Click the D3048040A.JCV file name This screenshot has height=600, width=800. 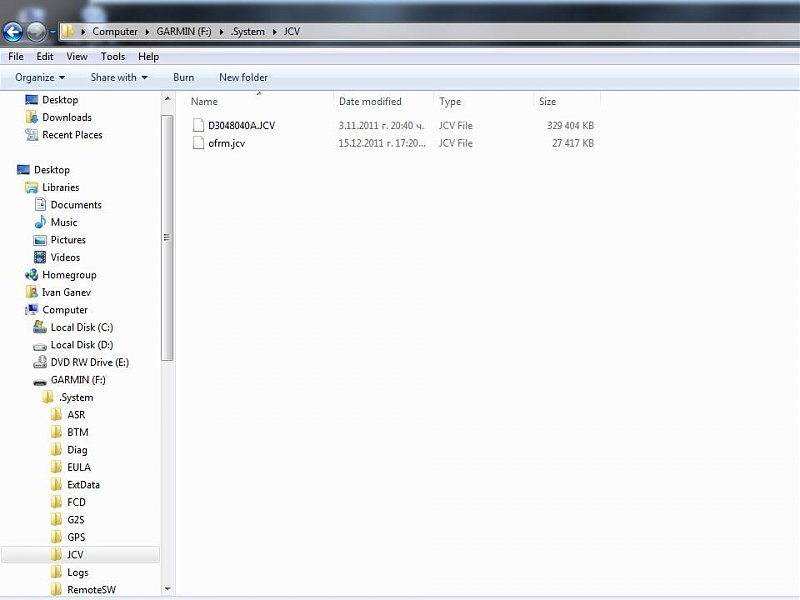(241, 126)
